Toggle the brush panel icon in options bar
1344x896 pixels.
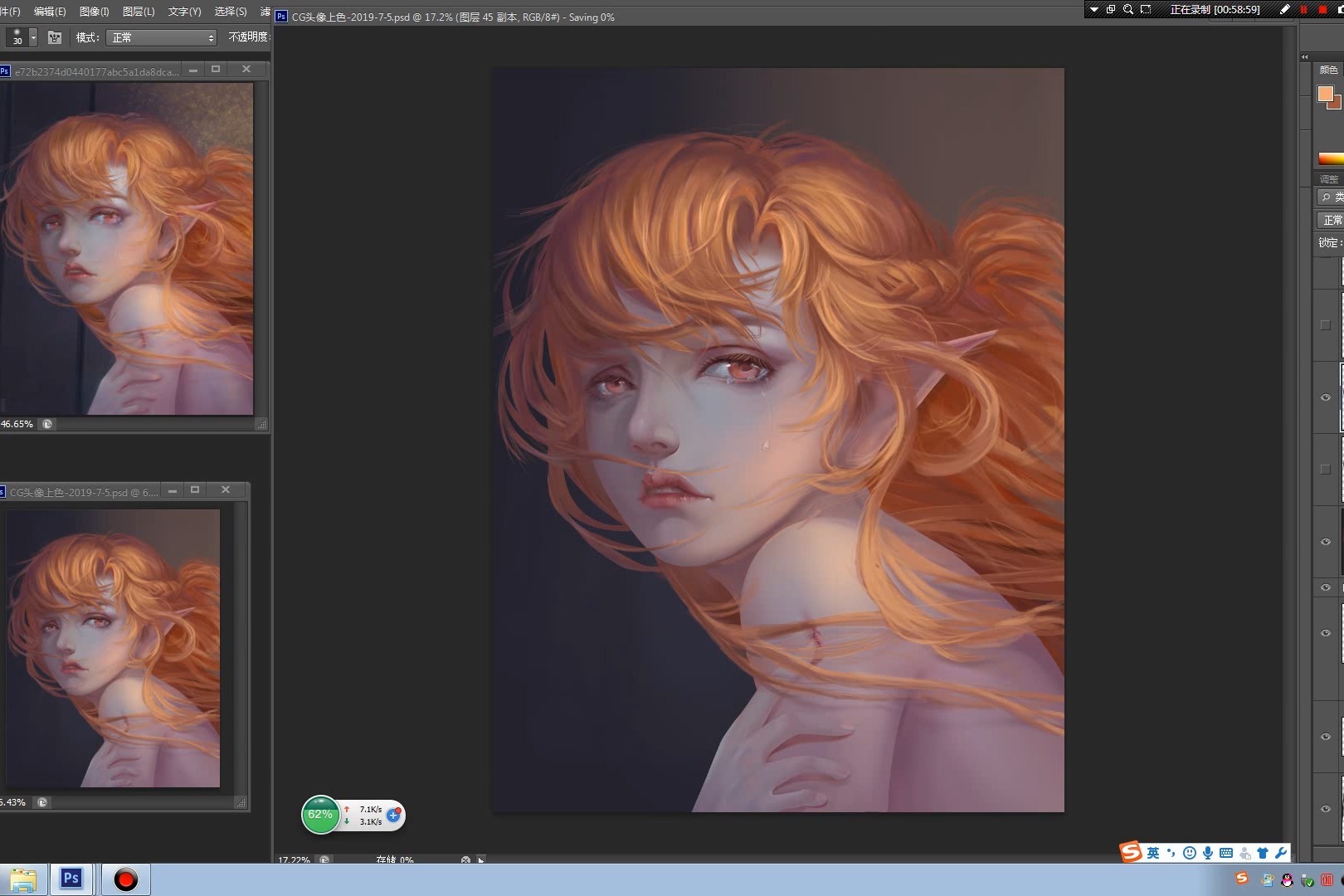pyautogui.click(x=55, y=37)
